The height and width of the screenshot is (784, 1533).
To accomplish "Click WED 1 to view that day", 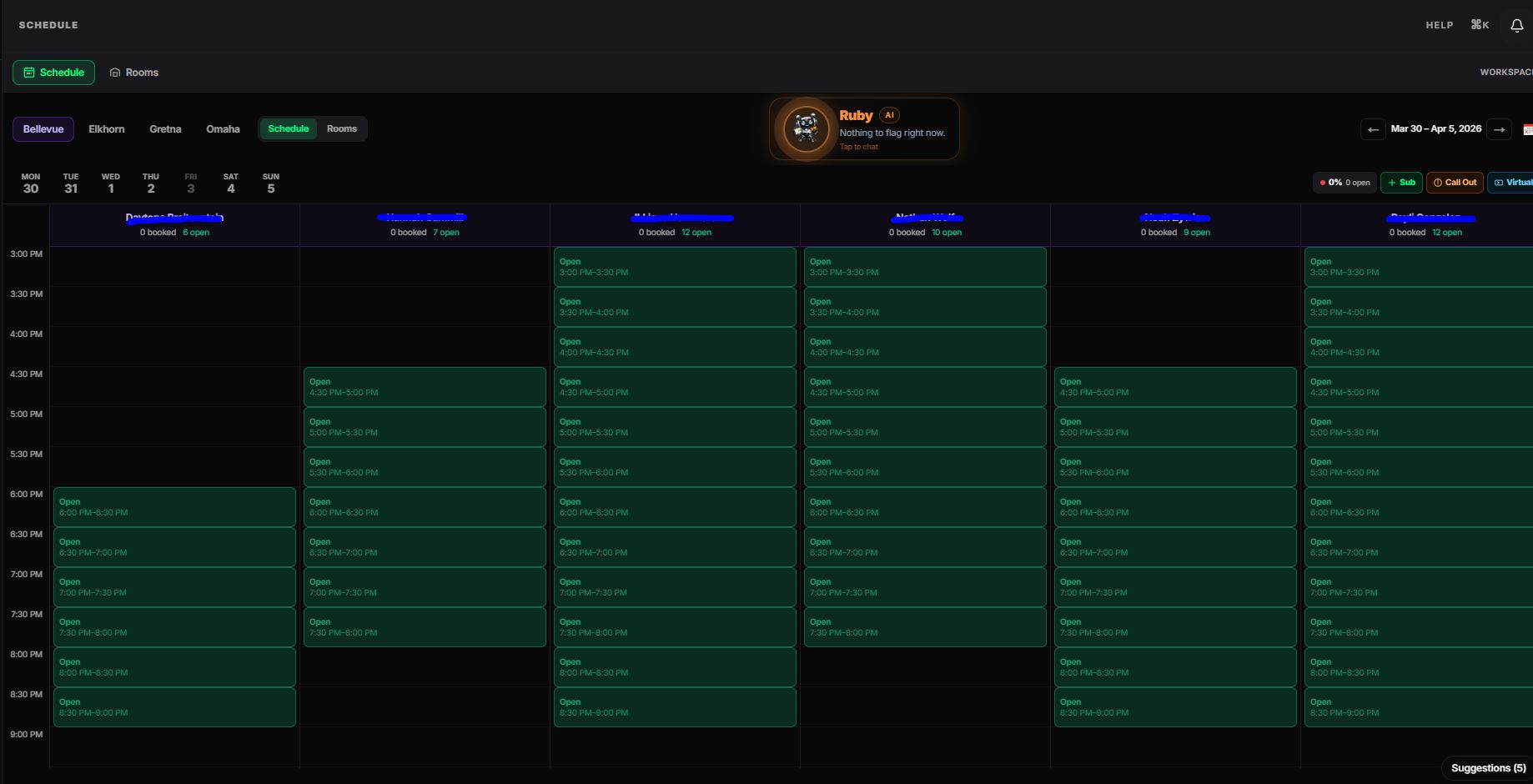I will click(x=110, y=183).
